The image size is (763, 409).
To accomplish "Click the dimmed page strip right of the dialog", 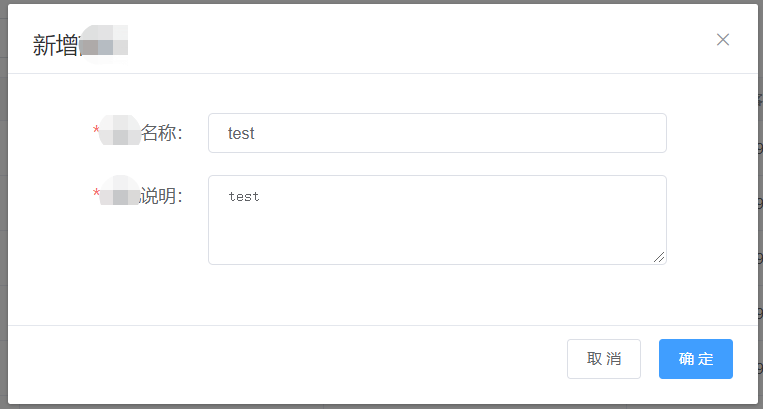I will point(761,204).
